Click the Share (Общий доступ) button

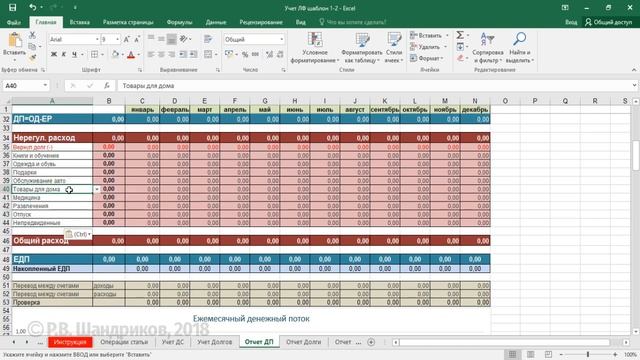pos(609,22)
